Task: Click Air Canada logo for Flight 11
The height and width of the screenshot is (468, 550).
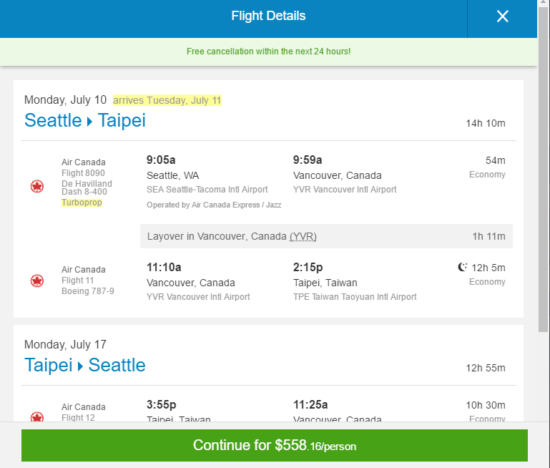Action: (37, 281)
